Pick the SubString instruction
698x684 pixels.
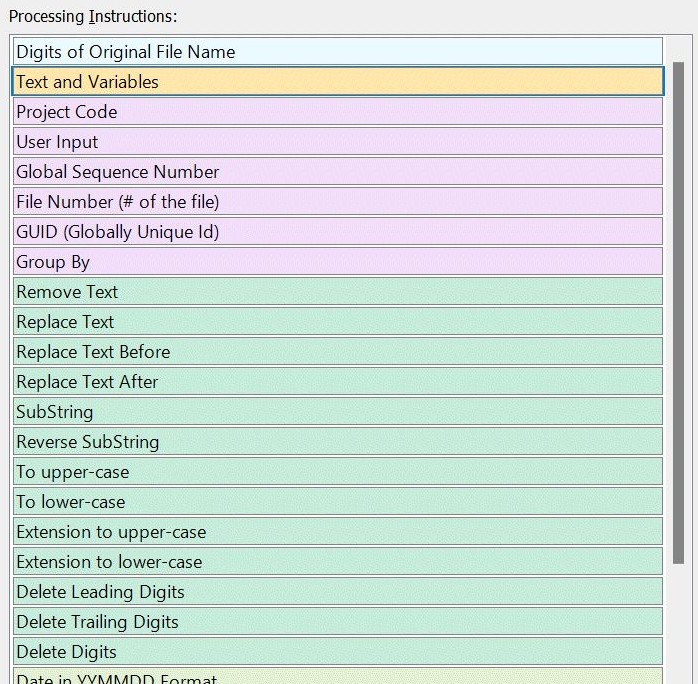click(338, 411)
